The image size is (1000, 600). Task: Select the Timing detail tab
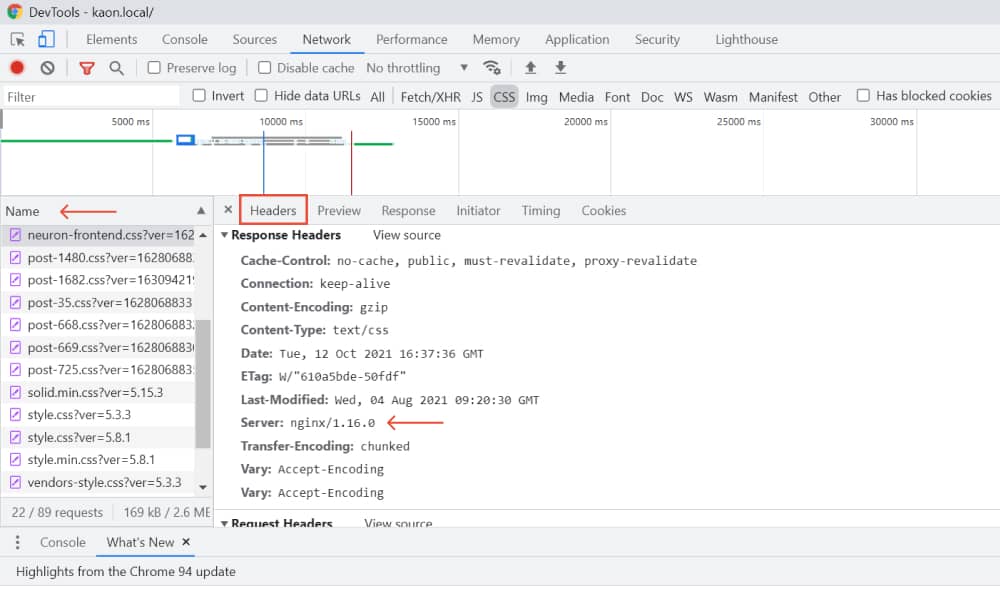(541, 210)
